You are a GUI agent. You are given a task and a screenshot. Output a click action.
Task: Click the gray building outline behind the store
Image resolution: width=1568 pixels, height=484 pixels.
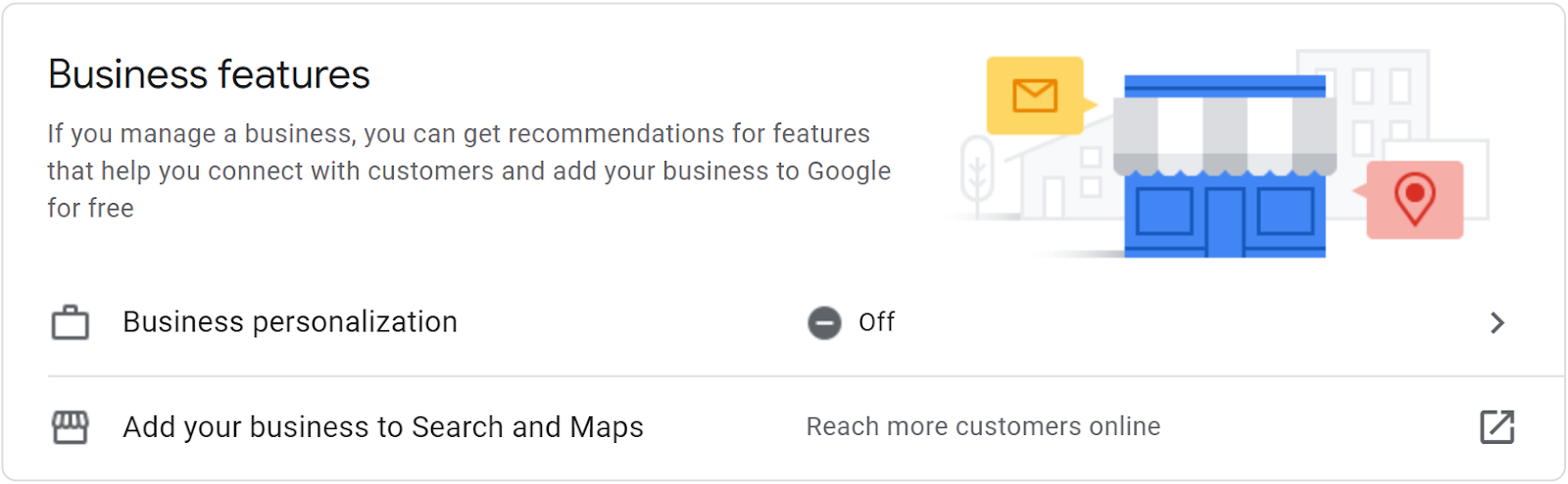1382,98
